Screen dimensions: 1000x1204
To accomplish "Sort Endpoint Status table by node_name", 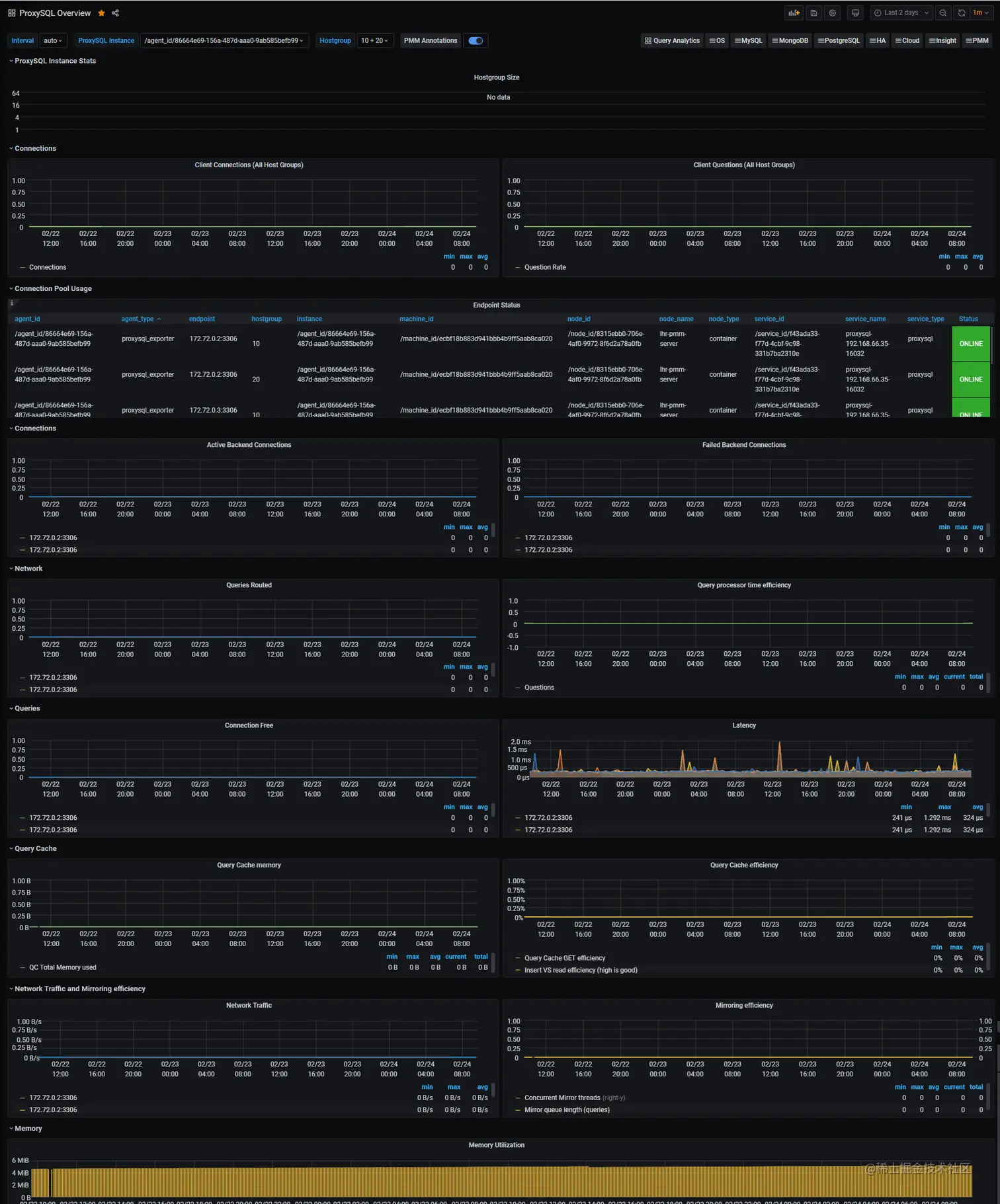I will tap(676, 319).
